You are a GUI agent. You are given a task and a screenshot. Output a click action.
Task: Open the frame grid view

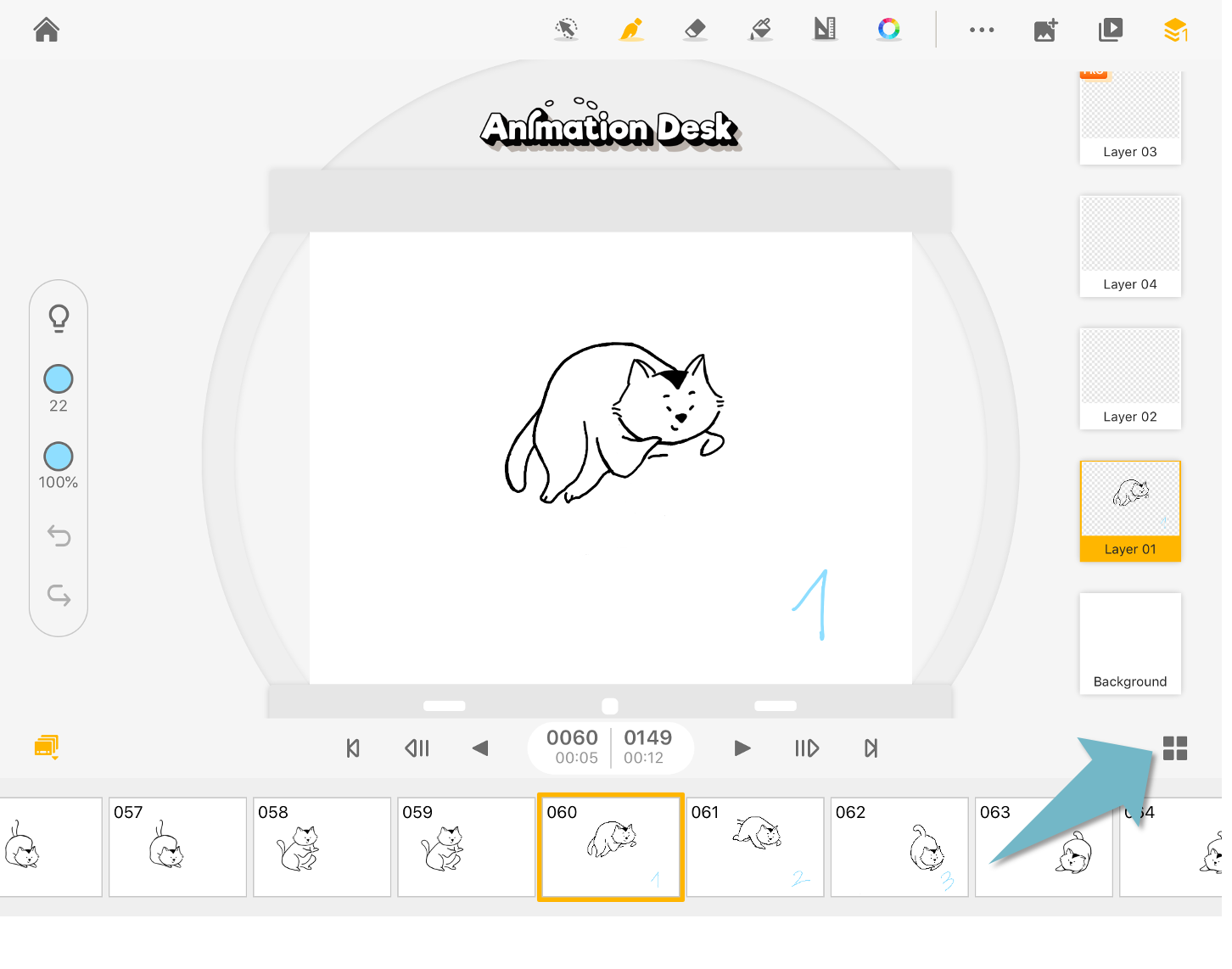[1175, 748]
